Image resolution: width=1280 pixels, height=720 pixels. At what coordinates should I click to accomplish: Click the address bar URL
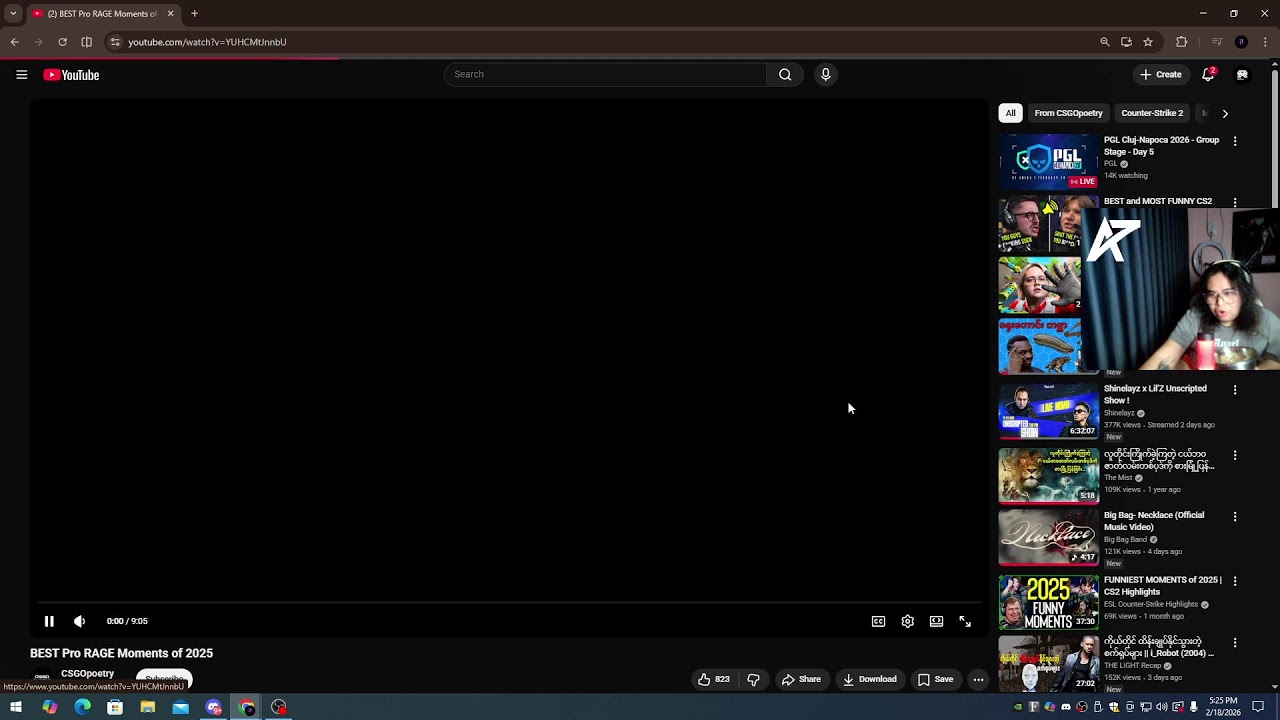207,42
